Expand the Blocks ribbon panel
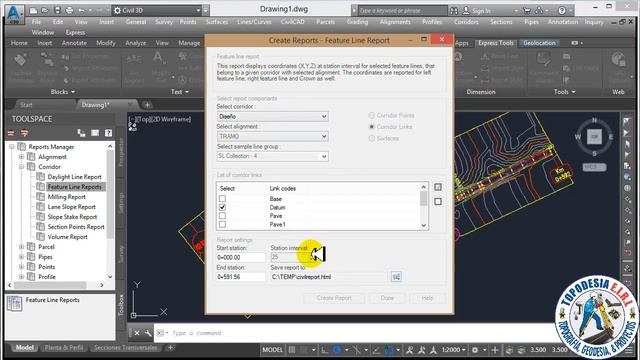 [62, 92]
